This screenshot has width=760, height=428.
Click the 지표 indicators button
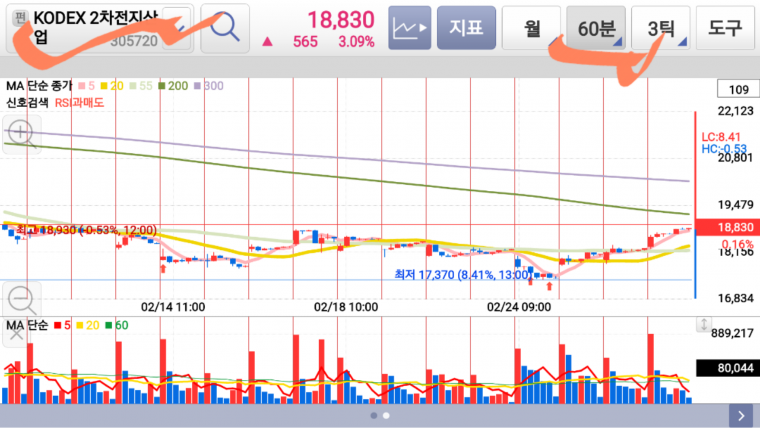(466, 28)
